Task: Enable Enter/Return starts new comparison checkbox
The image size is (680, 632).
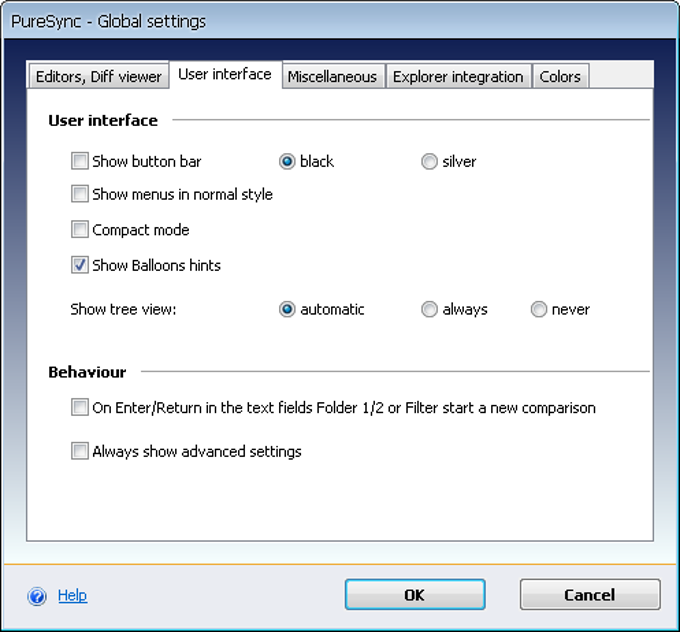Action: click(x=80, y=407)
